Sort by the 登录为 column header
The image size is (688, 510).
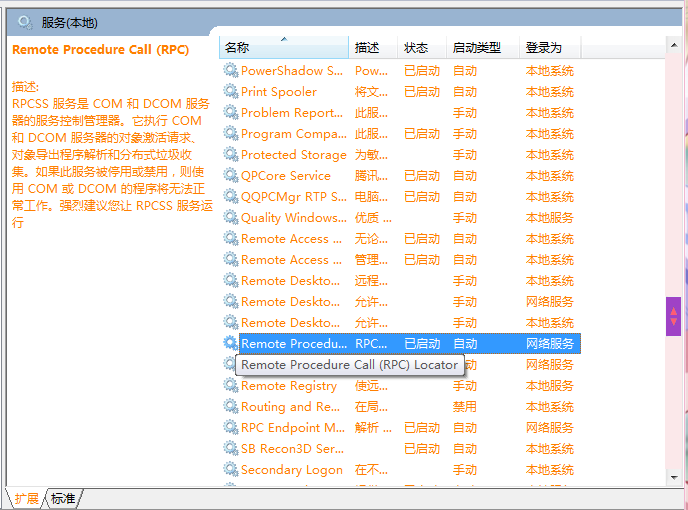(x=550, y=47)
